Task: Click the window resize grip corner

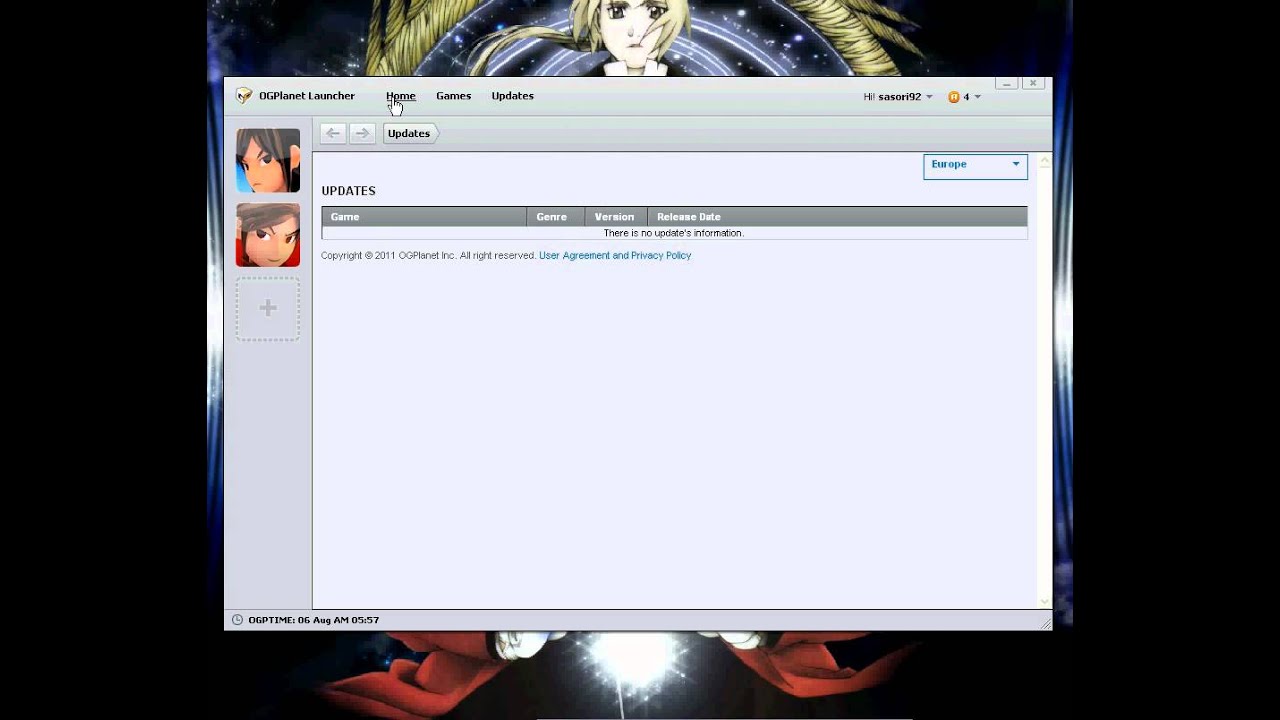Action: point(1046,624)
